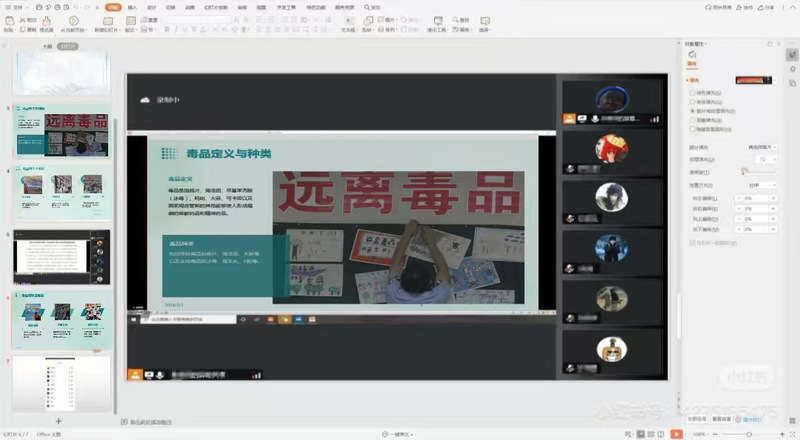Click the play-from-current-slide icon
Viewport: 800px width, 440px height.
74,22
